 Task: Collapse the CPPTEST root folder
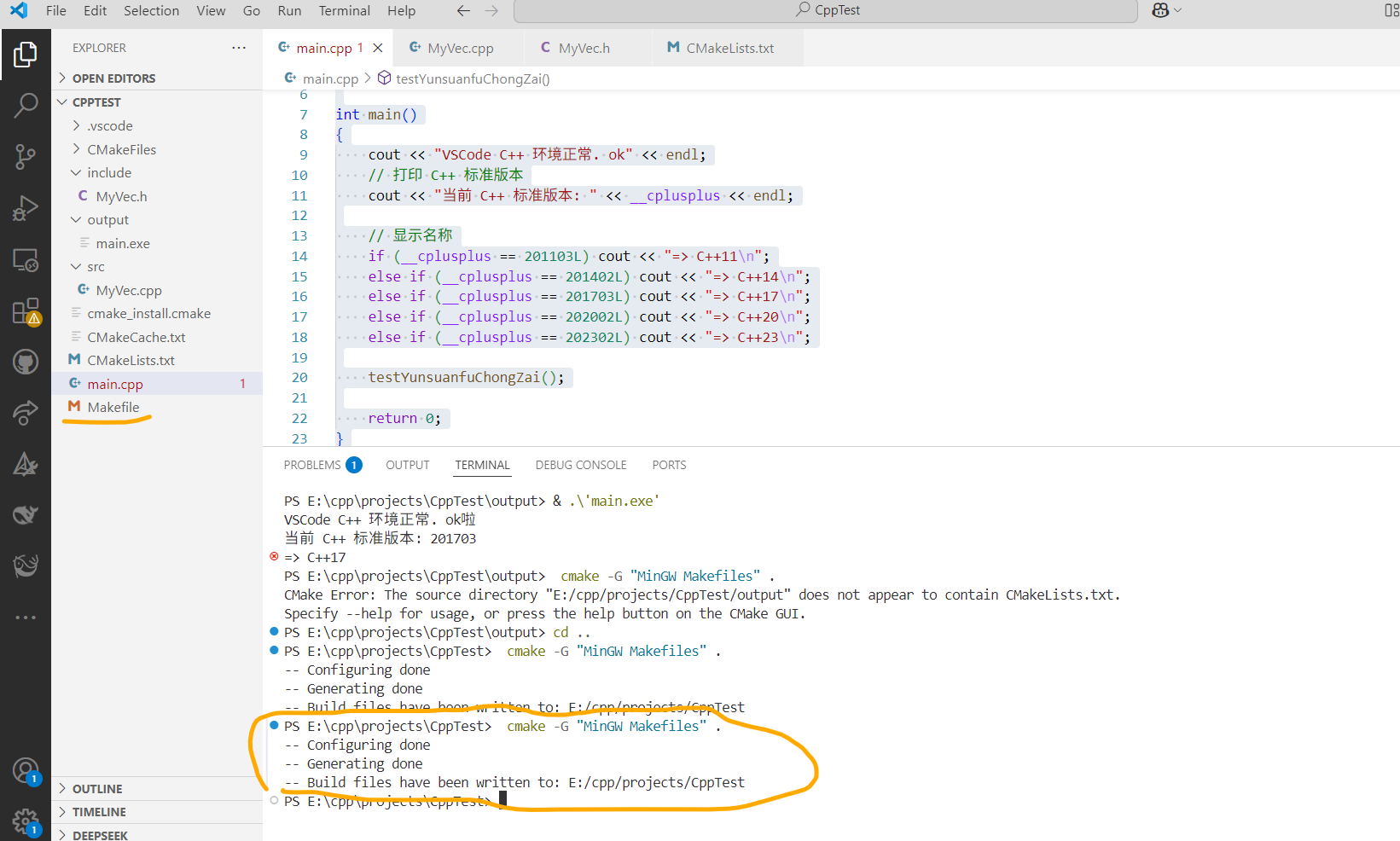157,101
